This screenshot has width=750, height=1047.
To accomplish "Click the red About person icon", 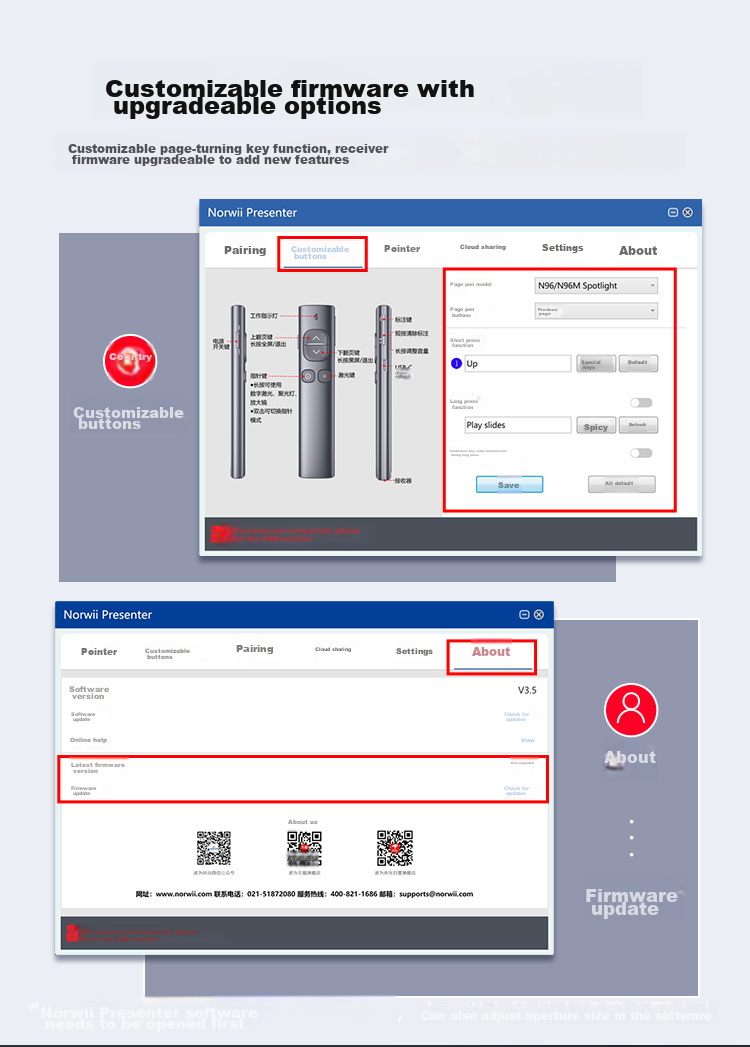I will pos(630,710).
